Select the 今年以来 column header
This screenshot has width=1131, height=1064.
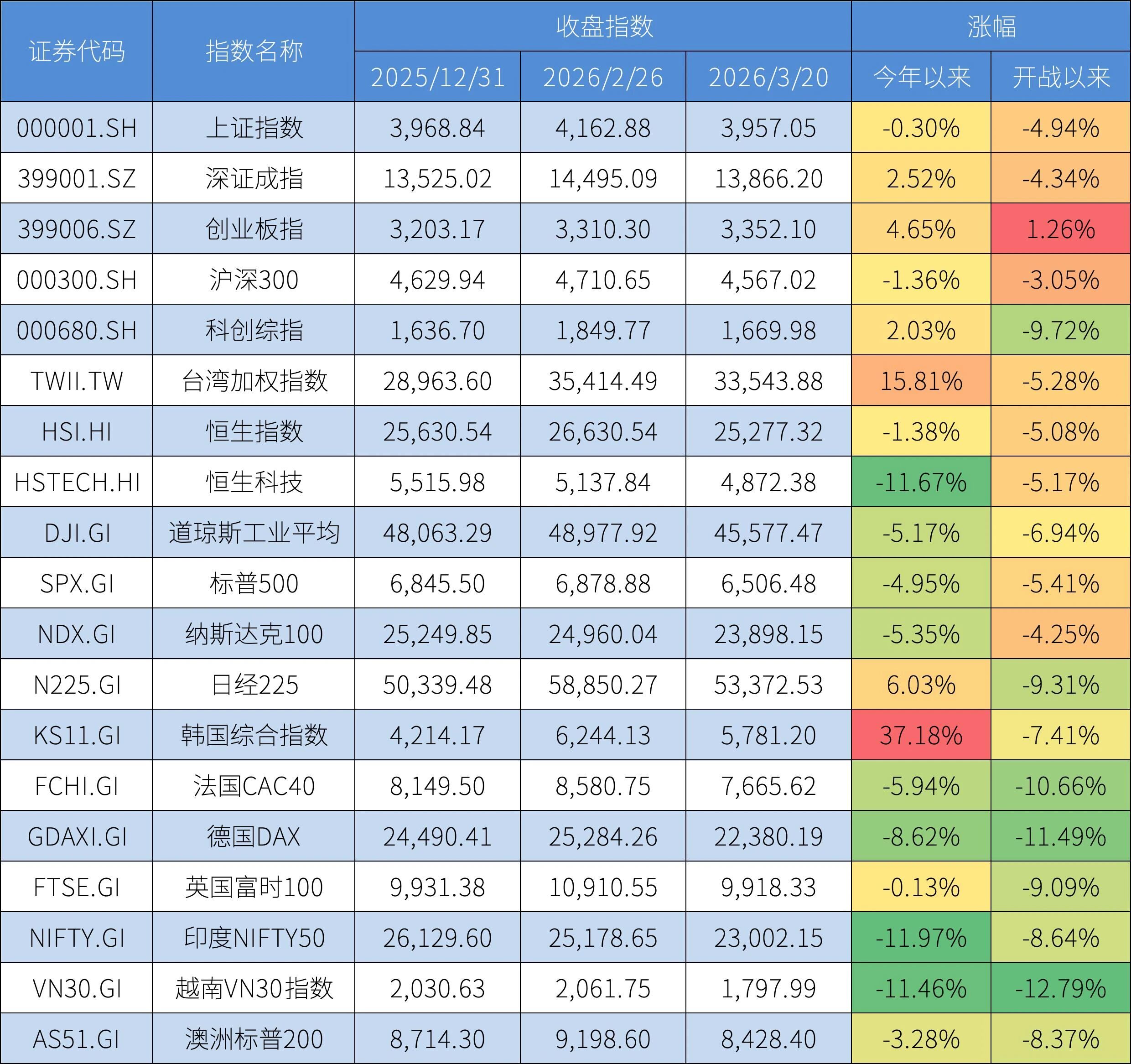(921, 78)
